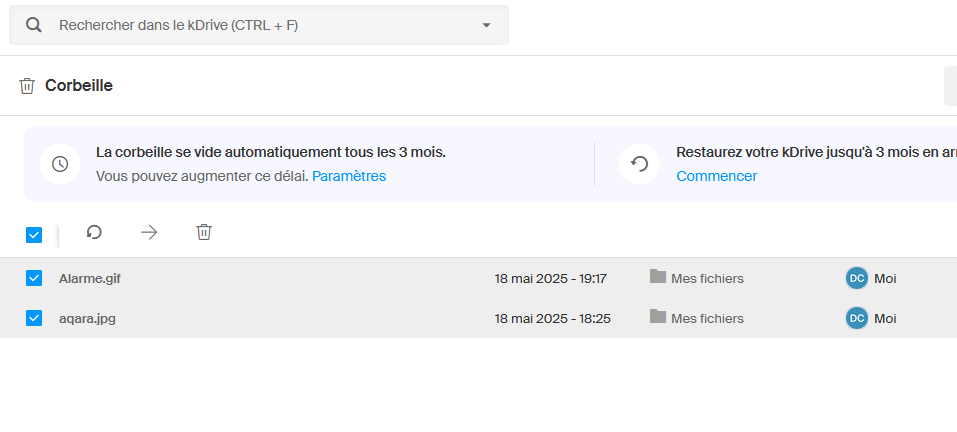Click the permanently delete trash icon
957x432 pixels.
click(204, 232)
